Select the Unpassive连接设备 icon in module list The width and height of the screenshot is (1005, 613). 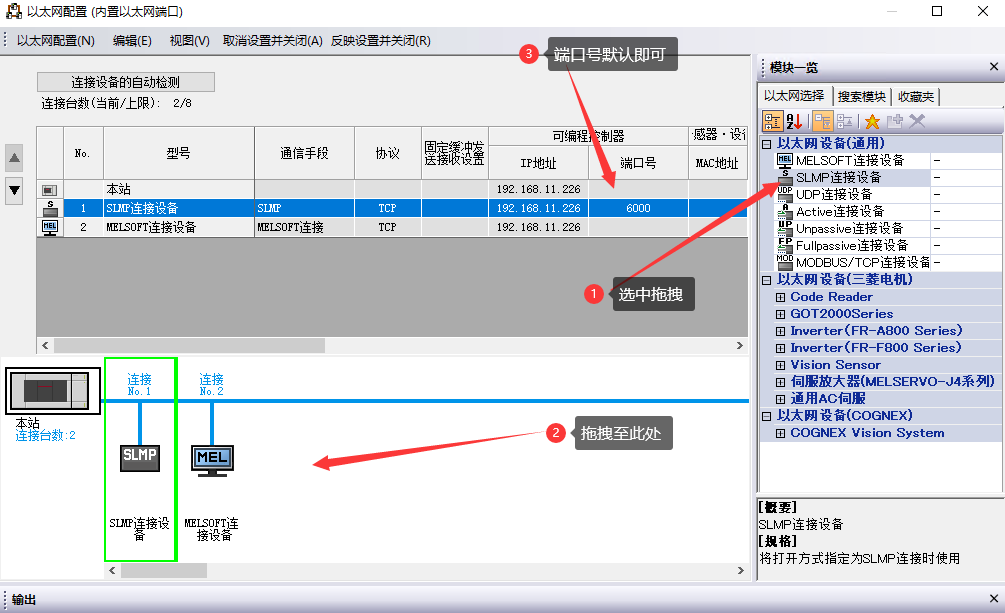coord(785,228)
